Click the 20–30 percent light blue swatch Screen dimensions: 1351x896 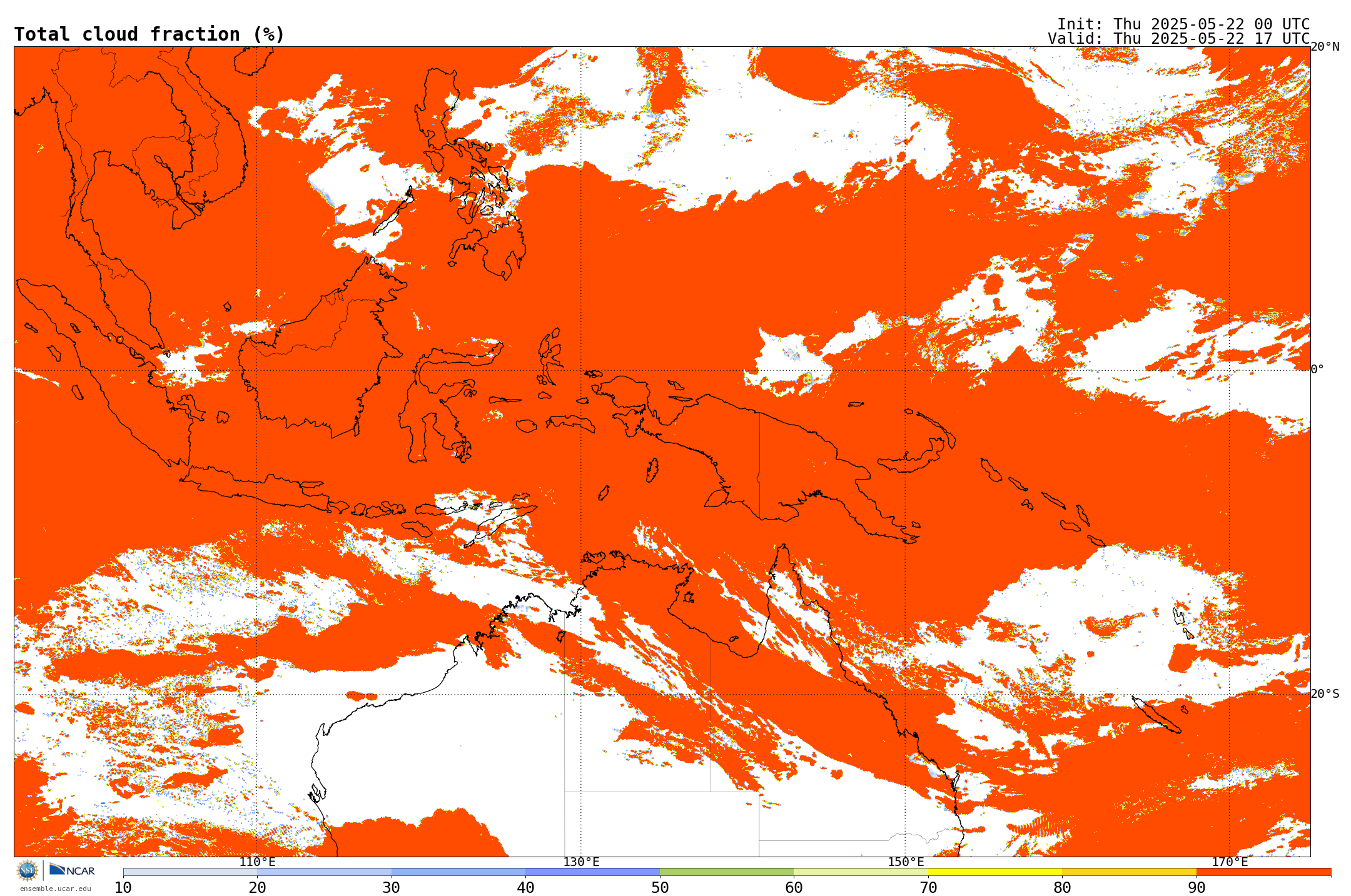pos(324,872)
